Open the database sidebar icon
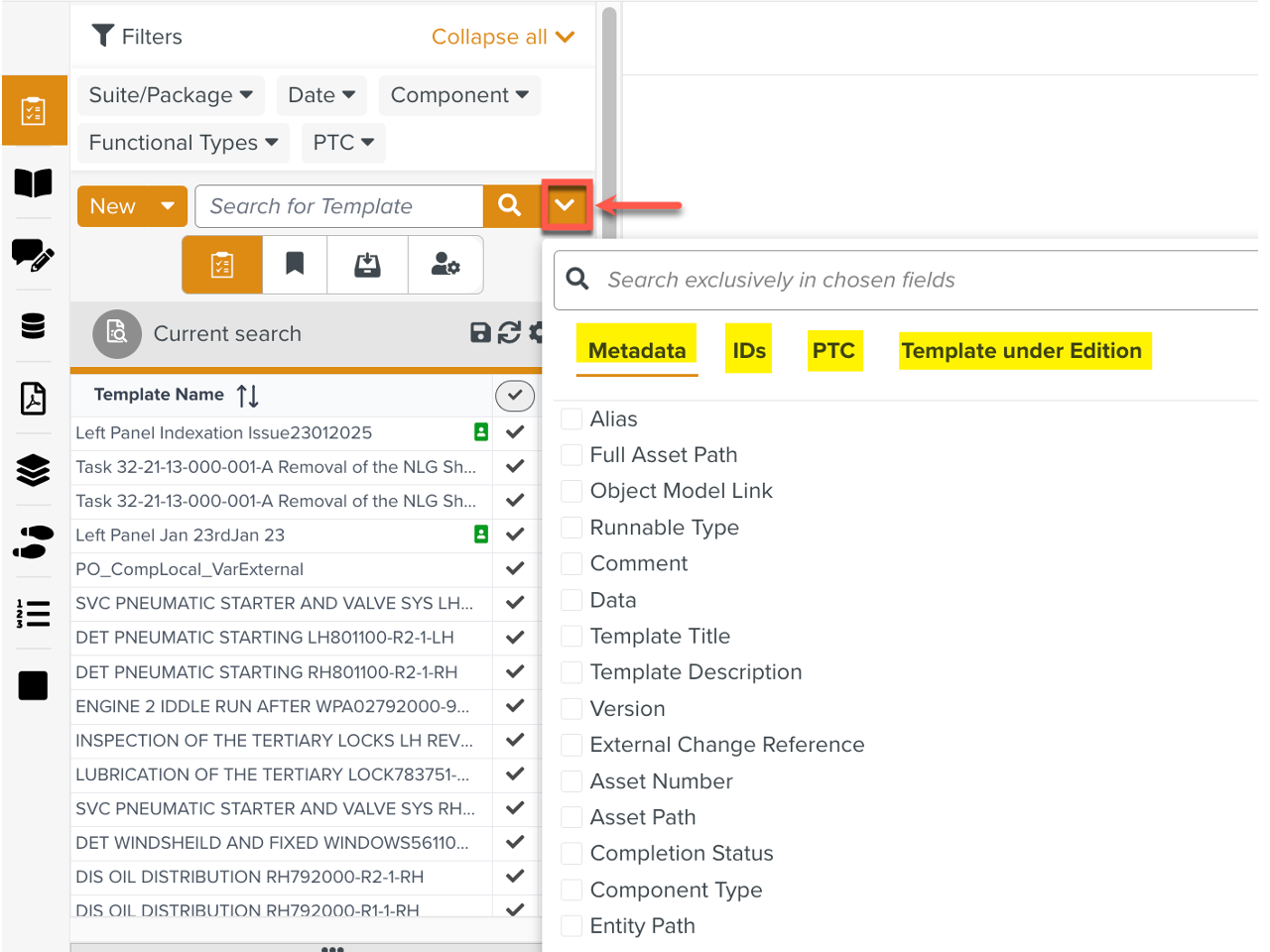 [x=34, y=326]
